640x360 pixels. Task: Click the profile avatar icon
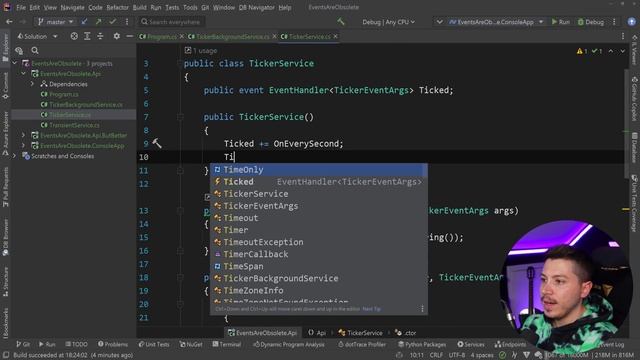pyautogui.click(x=631, y=22)
